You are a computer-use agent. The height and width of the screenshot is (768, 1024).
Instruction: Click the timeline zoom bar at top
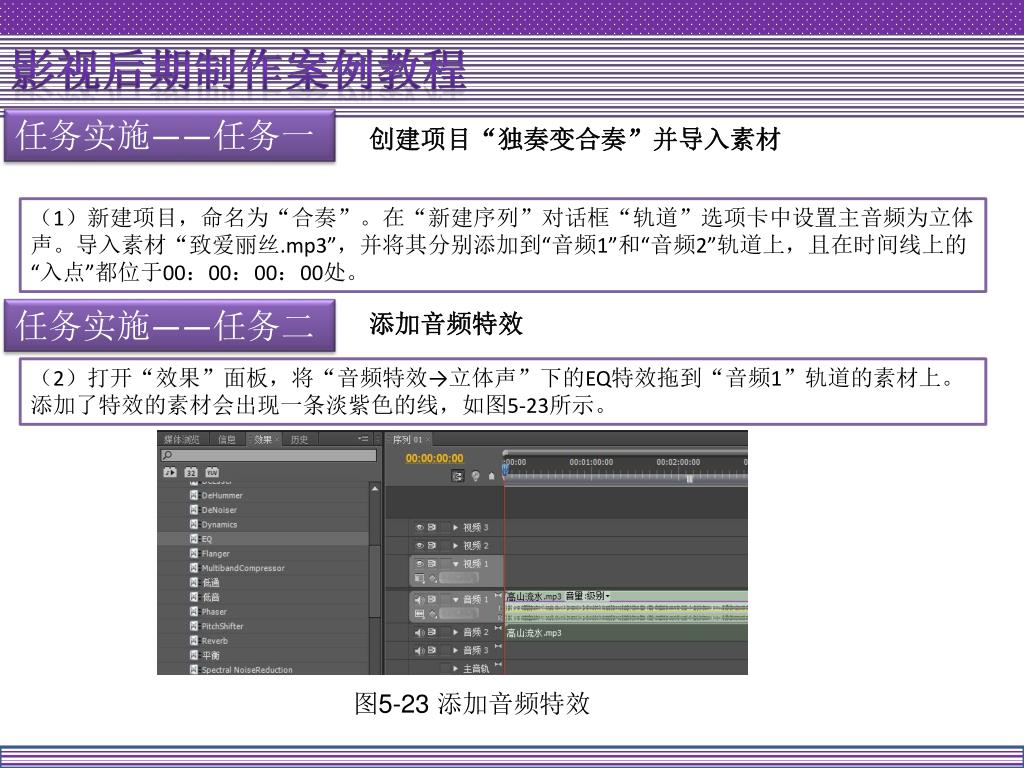point(625,451)
